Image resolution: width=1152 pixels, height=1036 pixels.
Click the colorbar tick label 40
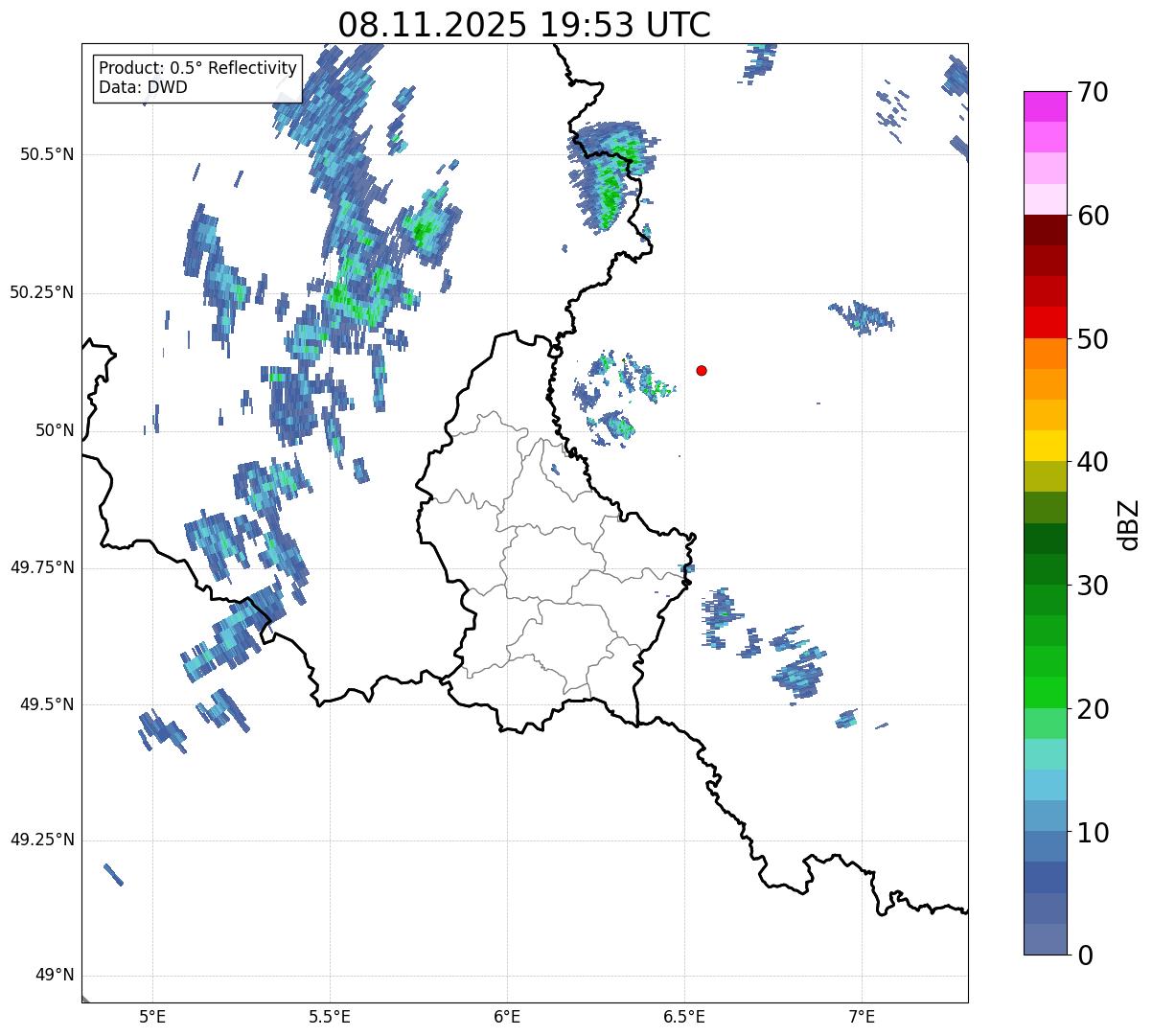click(1093, 462)
